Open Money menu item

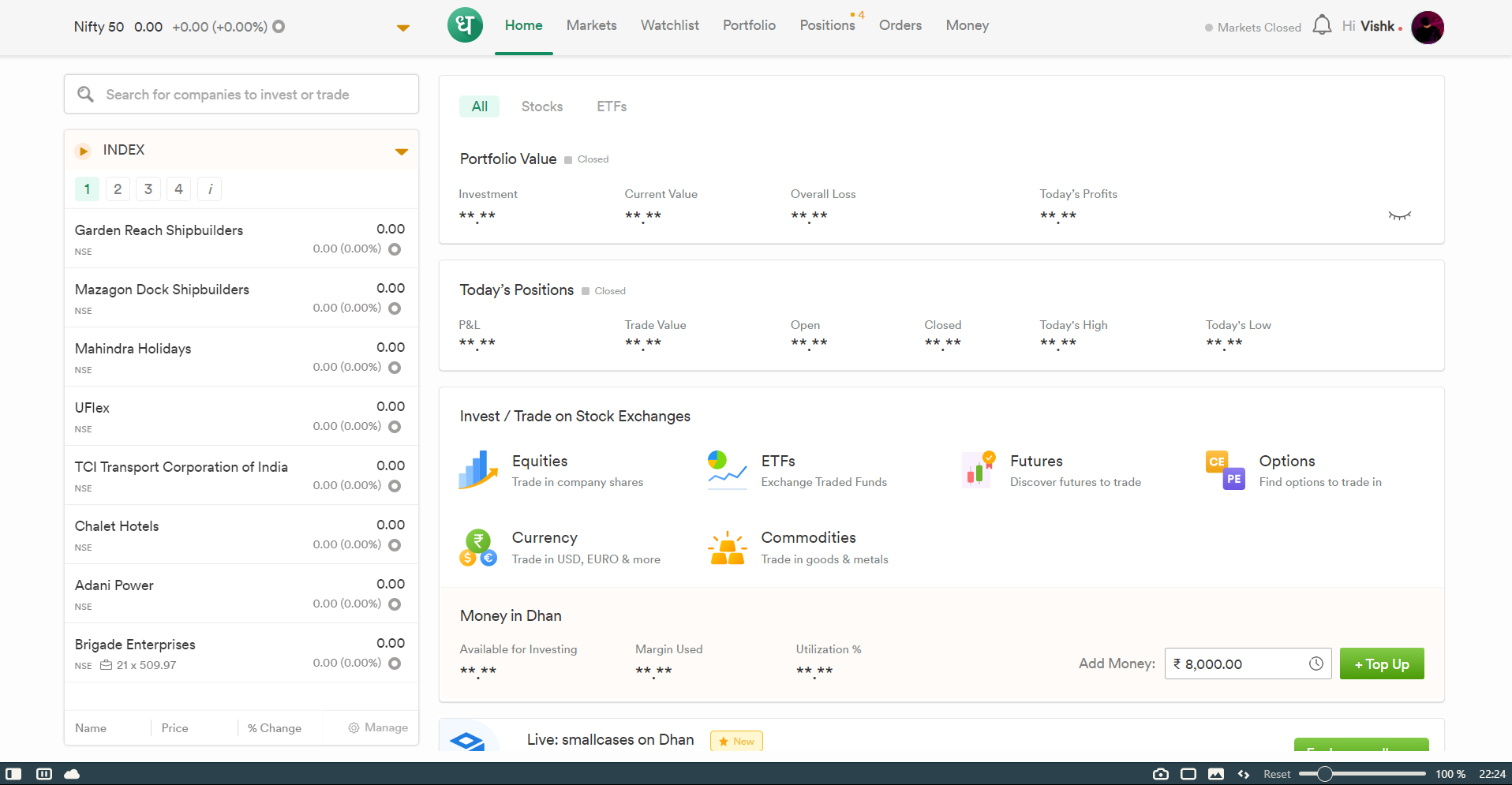pos(967,25)
